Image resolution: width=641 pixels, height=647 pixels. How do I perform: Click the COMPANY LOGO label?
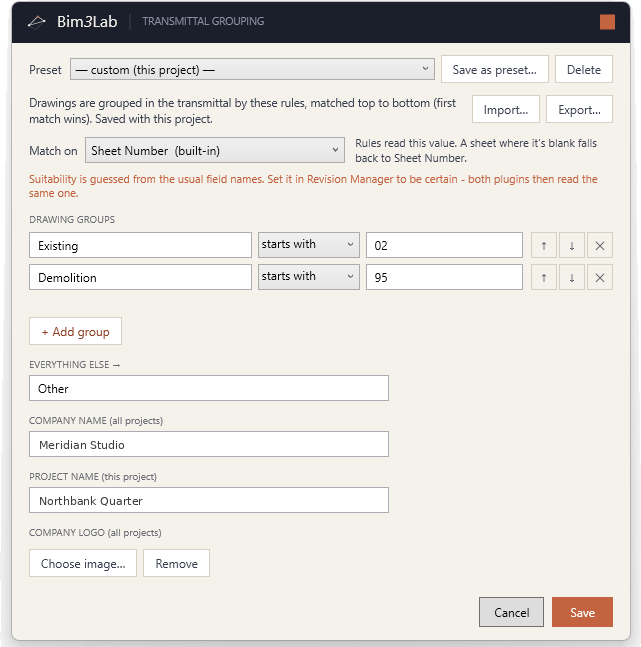(95, 533)
